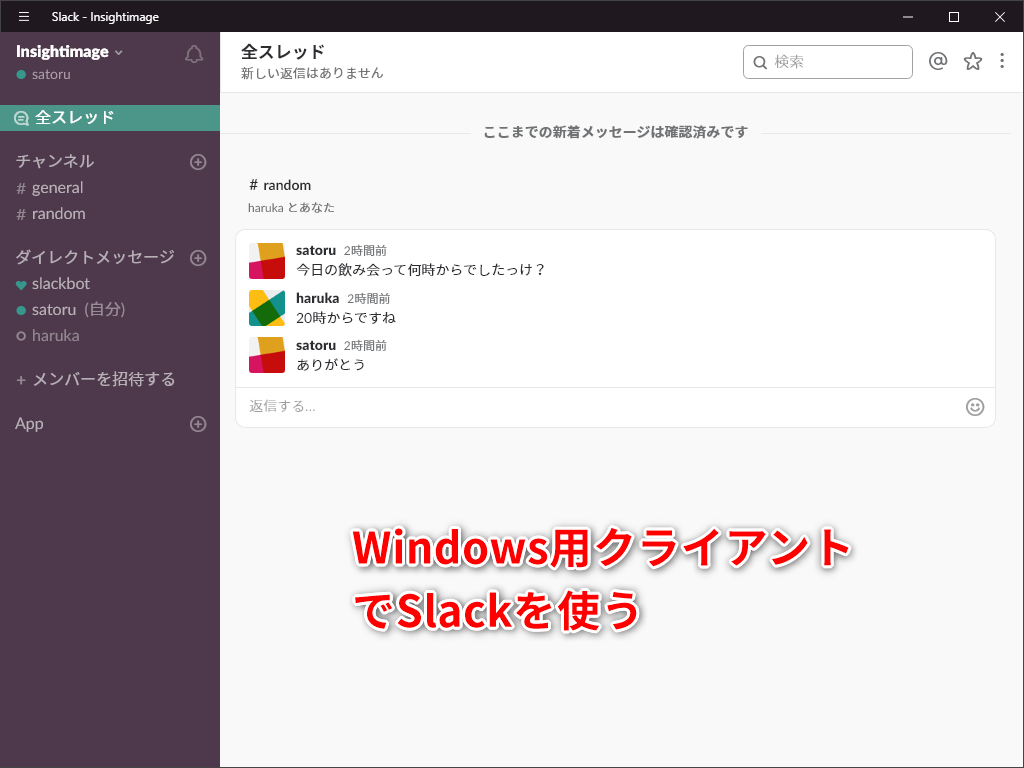
Task: Maximize the Slack window
Action: coord(953,16)
